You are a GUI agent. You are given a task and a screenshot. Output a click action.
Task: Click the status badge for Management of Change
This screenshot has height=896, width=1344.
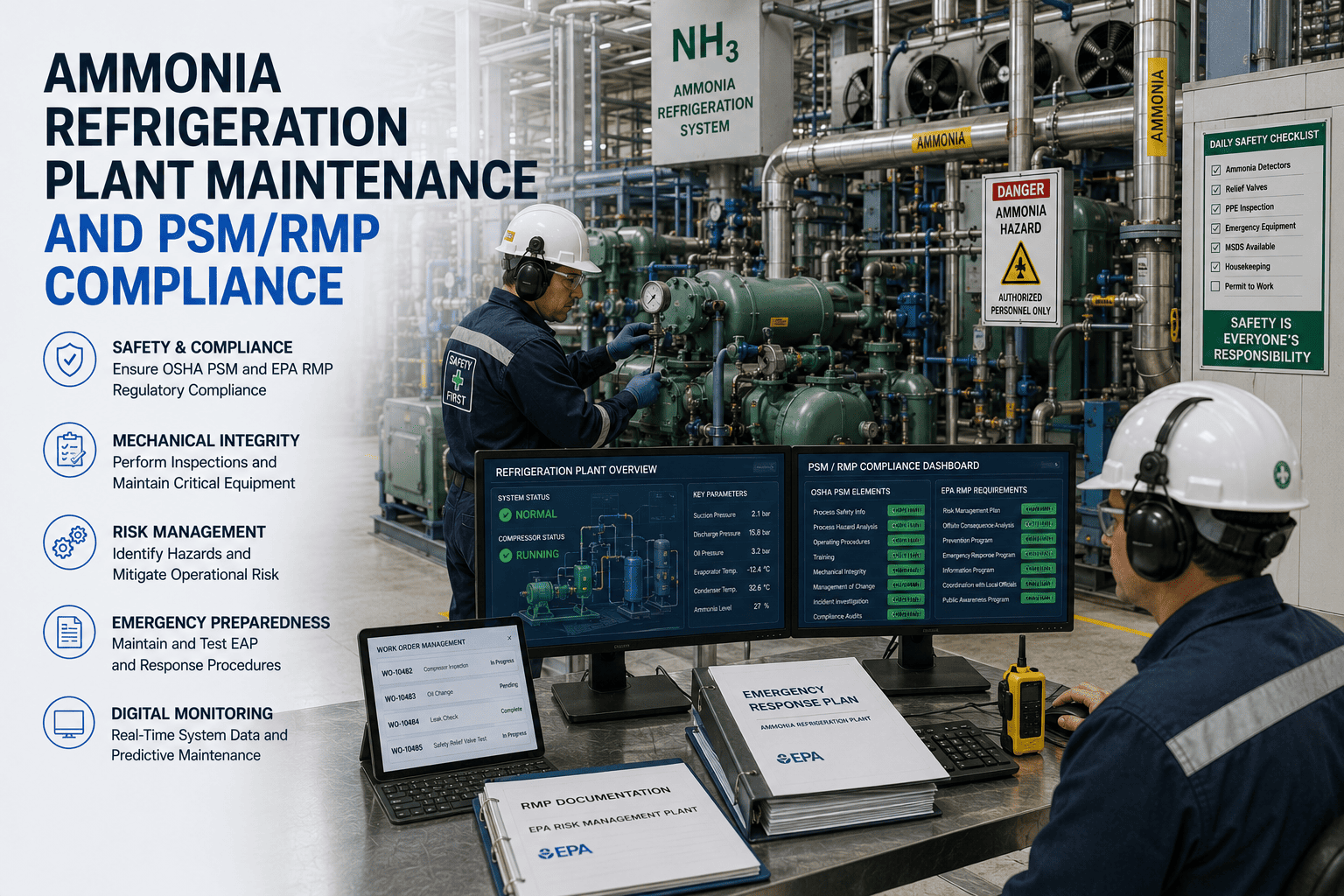pos(906,585)
